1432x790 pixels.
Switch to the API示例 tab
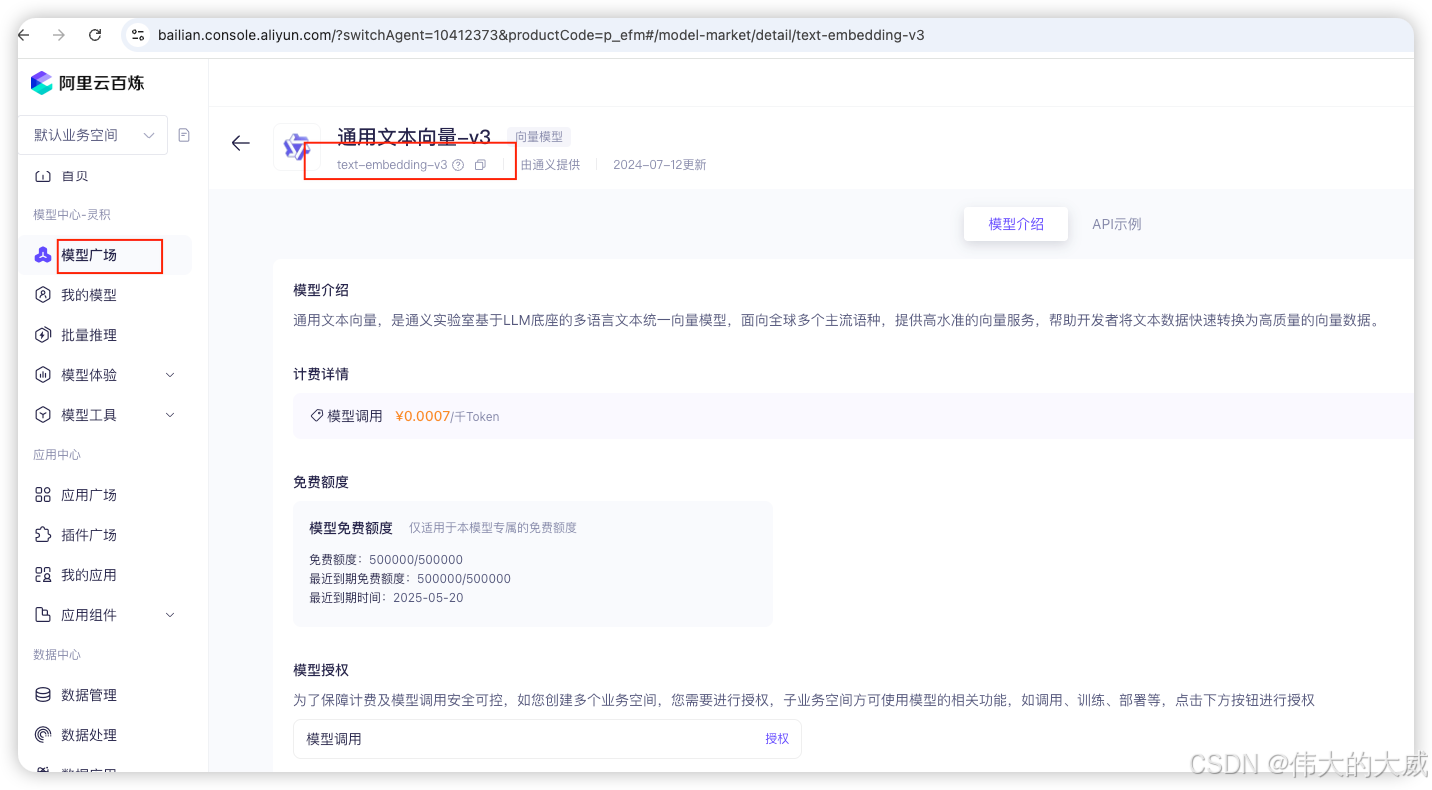click(1117, 224)
